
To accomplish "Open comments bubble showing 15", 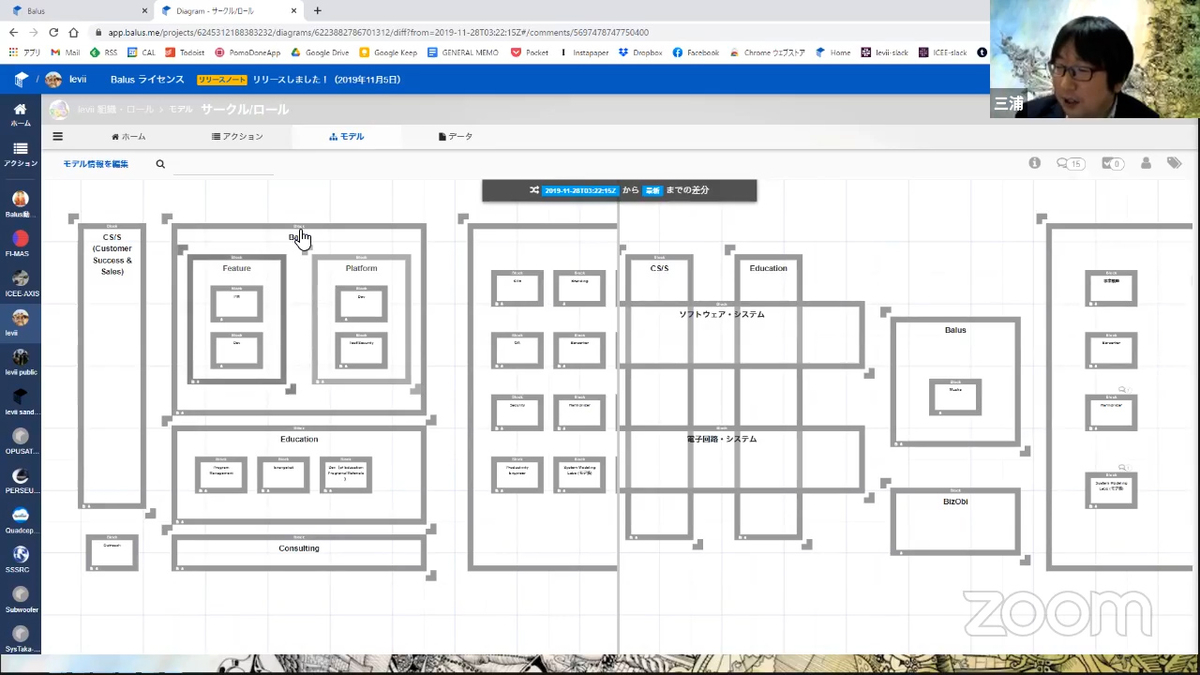I will tap(1071, 163).
